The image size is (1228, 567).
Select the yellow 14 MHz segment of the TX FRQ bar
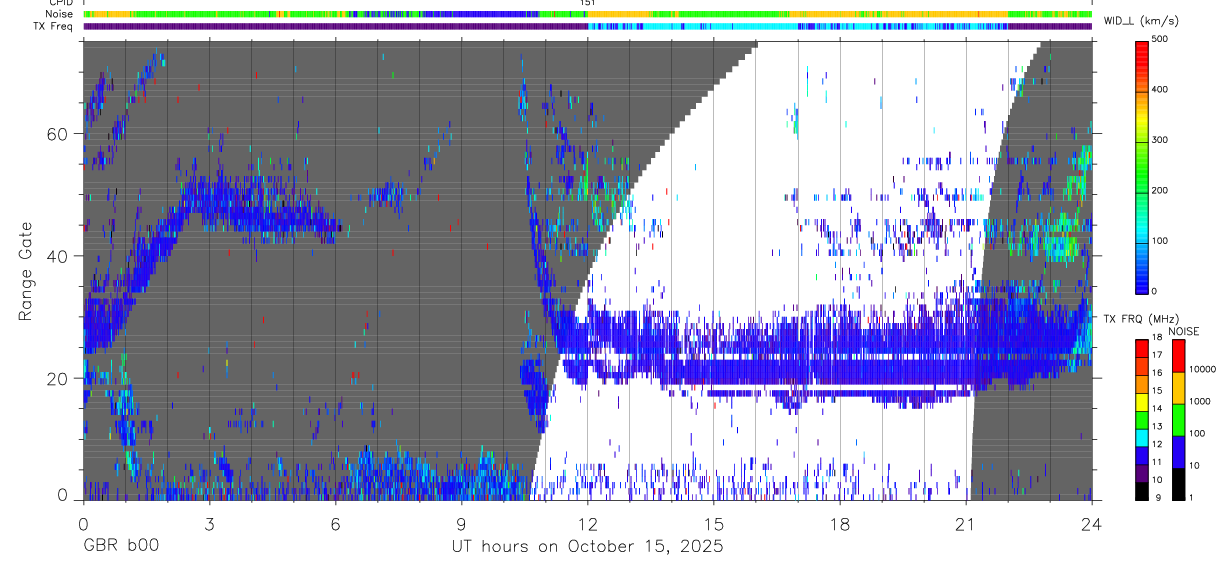coord(1142,403)
